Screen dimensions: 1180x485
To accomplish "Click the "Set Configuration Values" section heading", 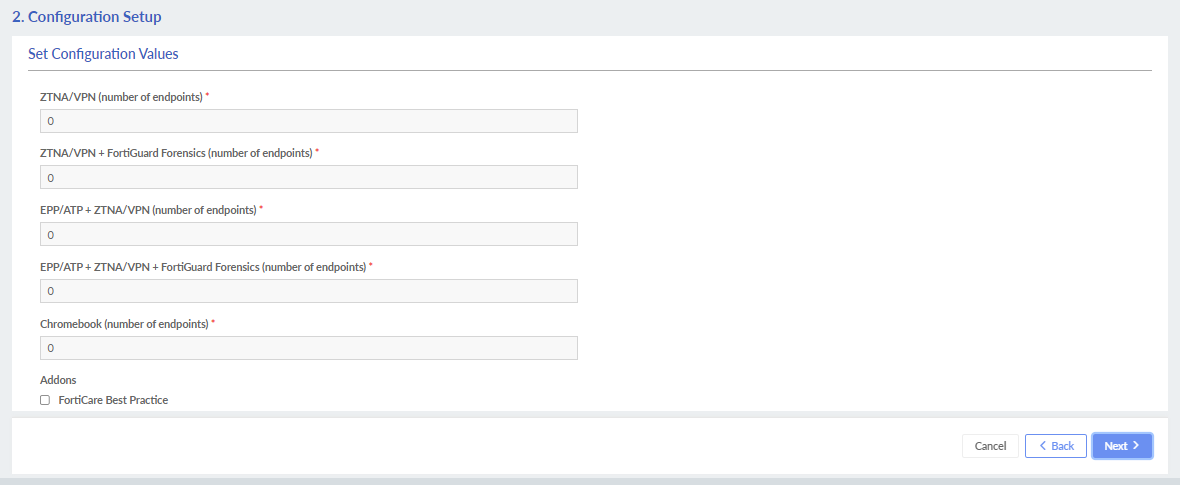I will point(103,54).
